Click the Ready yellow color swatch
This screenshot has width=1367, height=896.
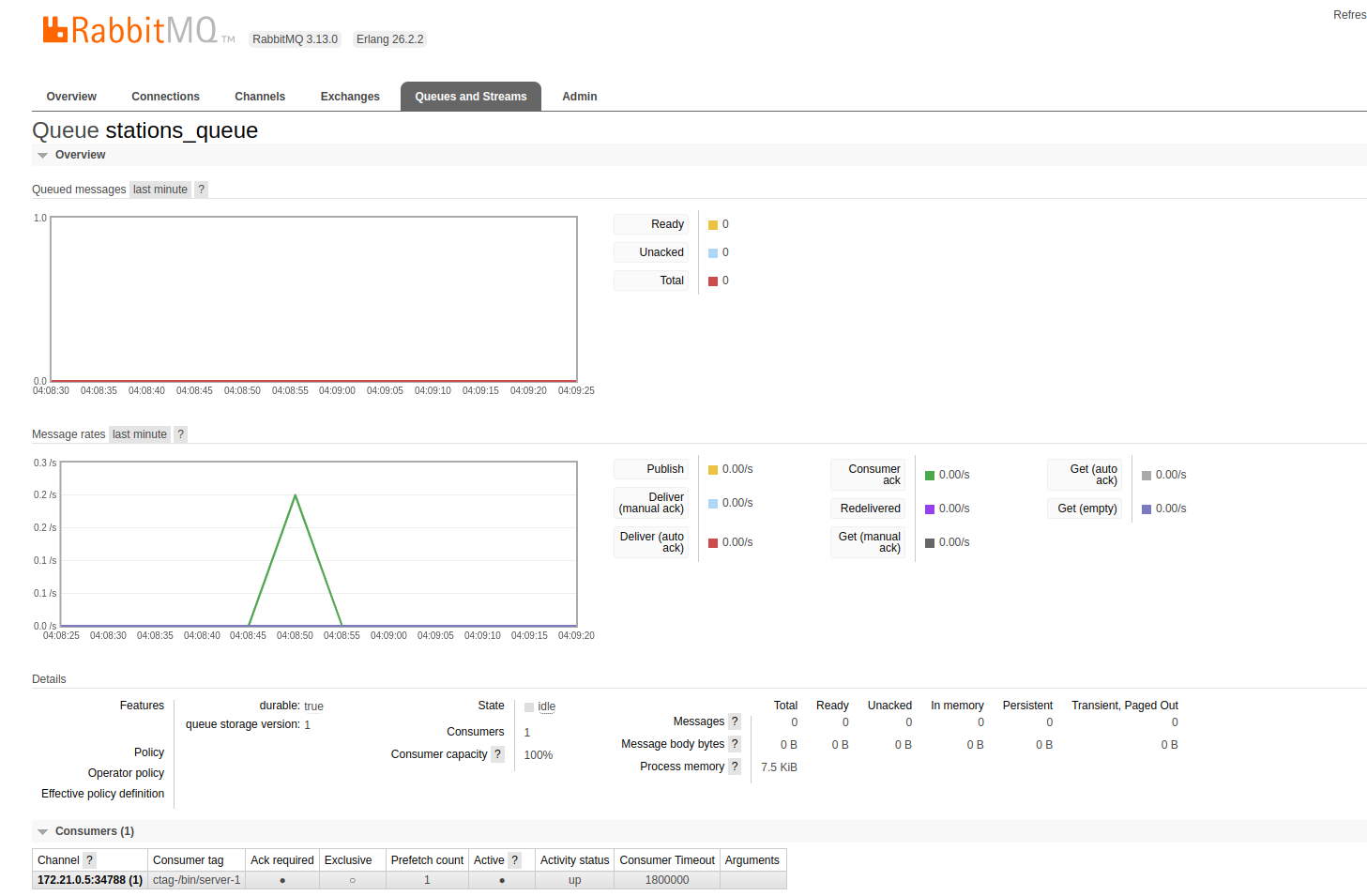[713, 225]
